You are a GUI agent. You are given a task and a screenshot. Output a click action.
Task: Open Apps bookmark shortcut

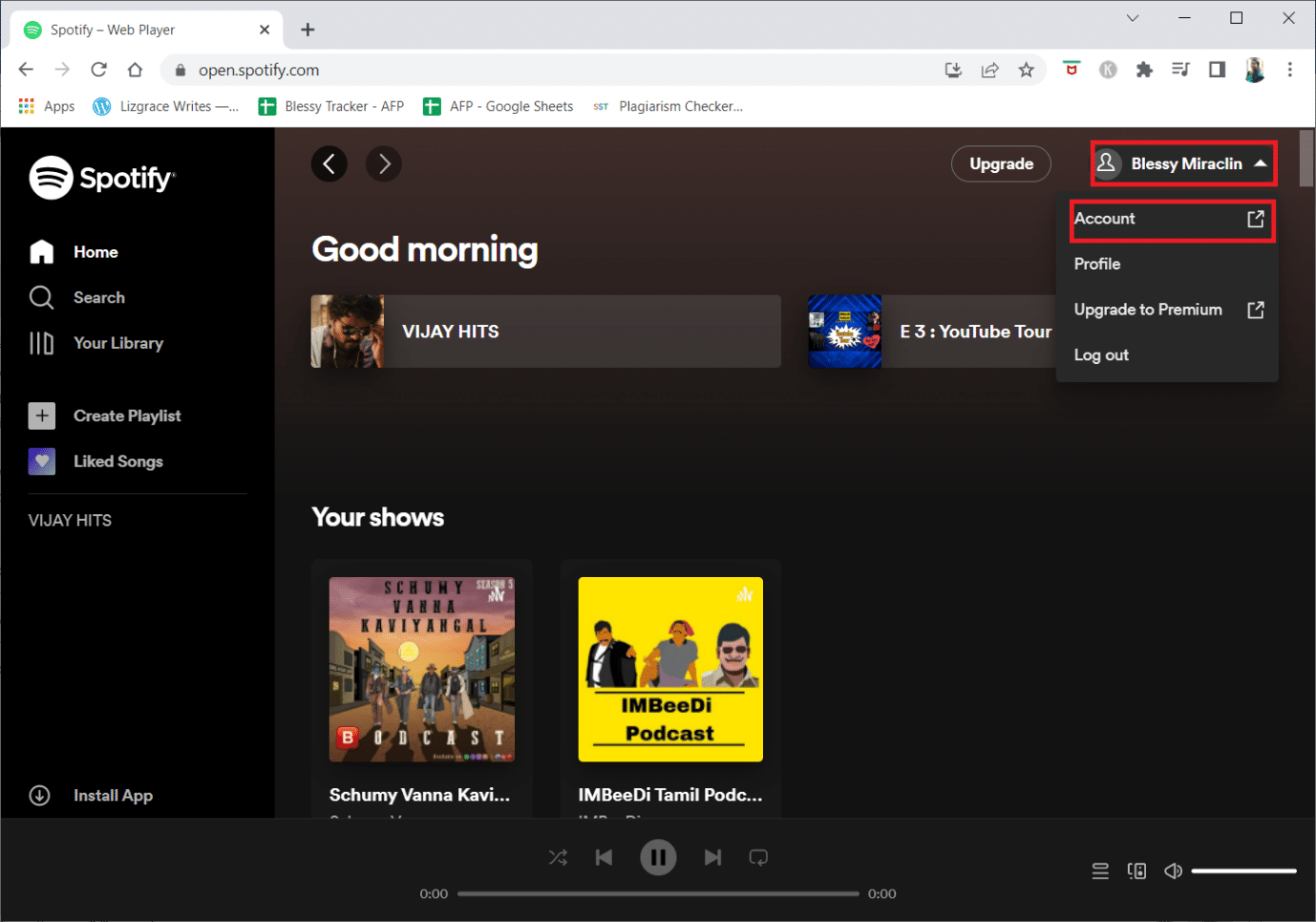[47, 106]
